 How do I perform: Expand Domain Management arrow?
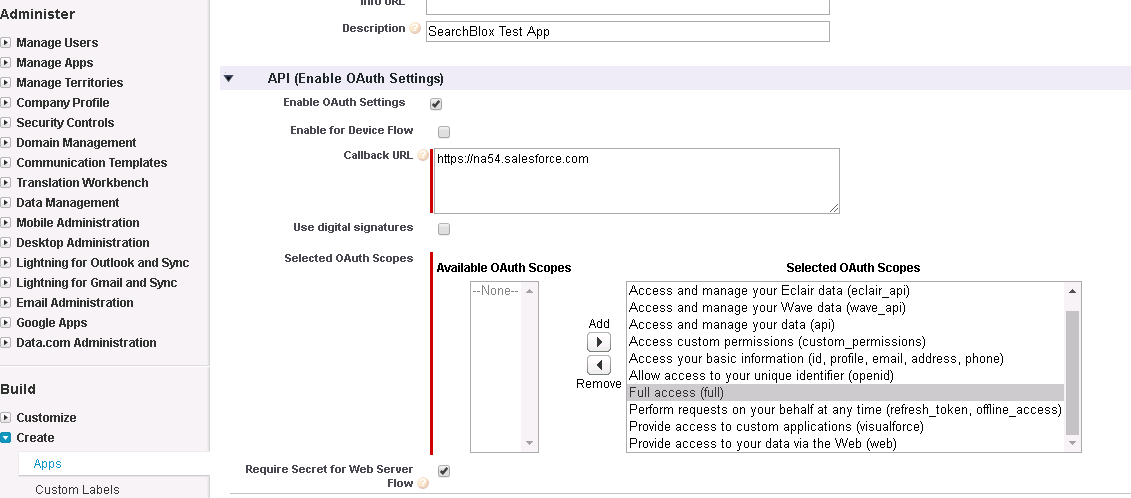tap(6, 143)
